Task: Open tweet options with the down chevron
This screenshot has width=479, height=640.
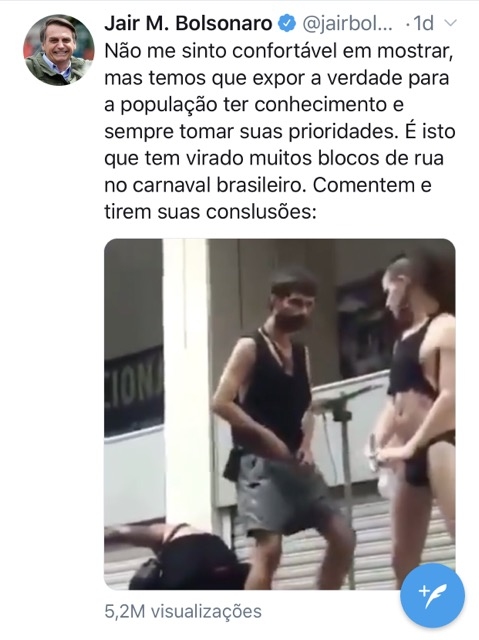Action: point(450,24)
